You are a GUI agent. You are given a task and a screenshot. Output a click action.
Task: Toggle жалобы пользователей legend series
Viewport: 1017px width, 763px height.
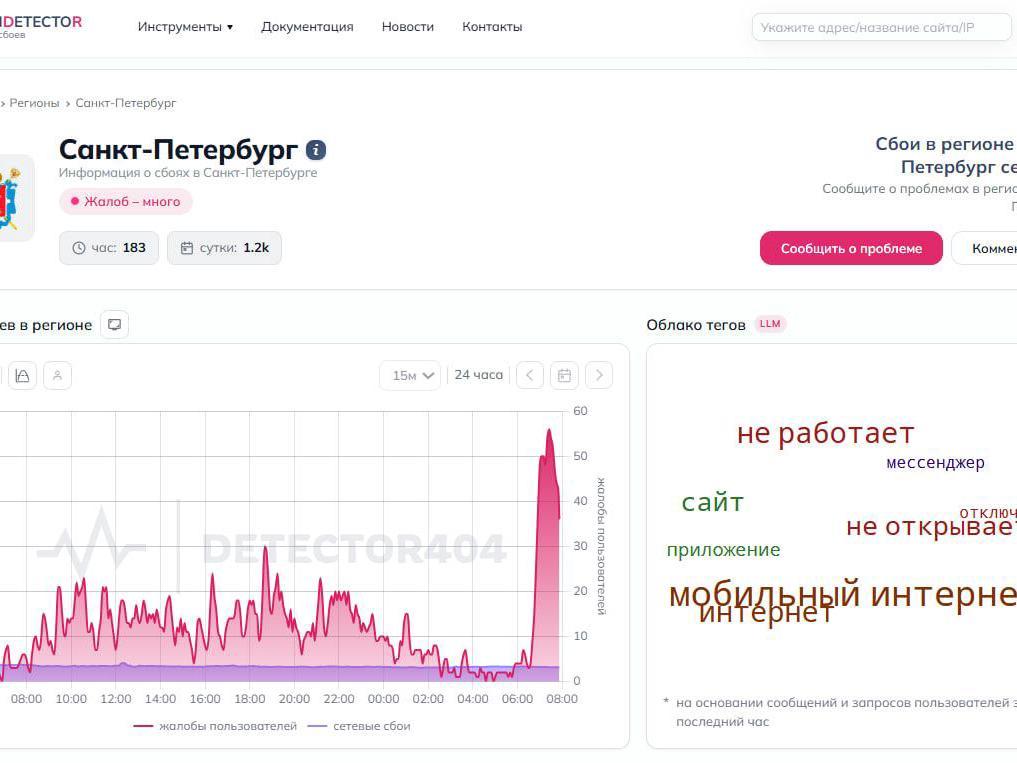coord(215,726)
